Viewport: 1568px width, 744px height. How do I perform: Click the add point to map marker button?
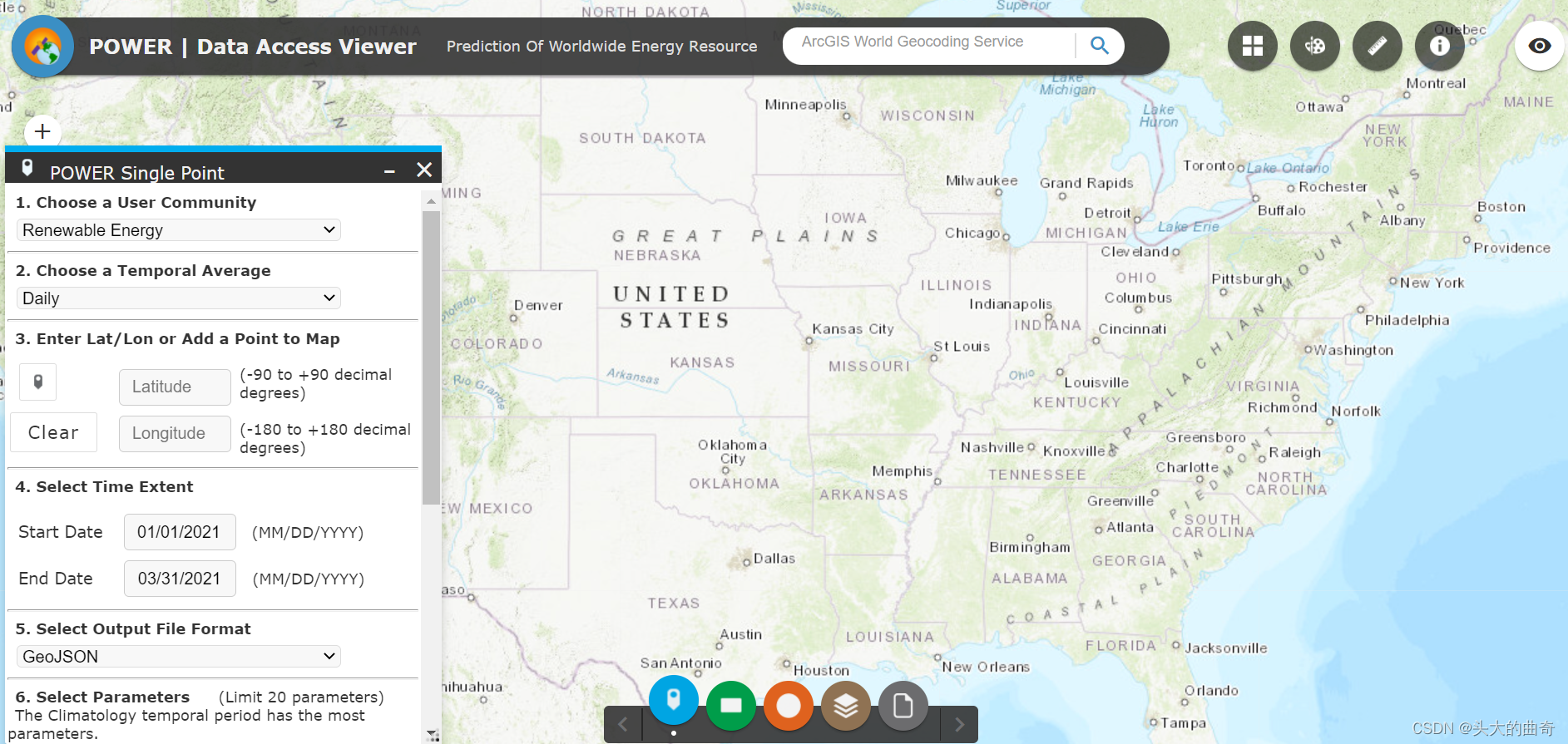tap(37, 382)
